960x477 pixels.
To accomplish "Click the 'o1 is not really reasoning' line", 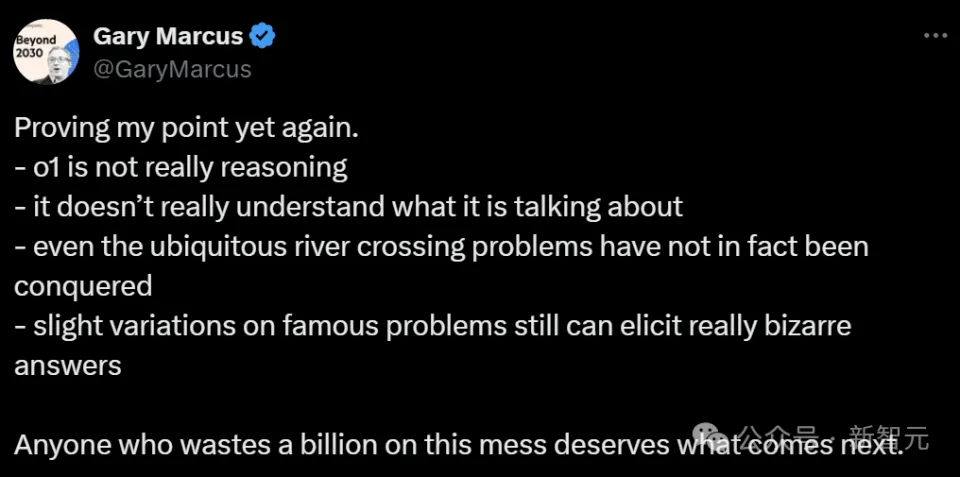I will tap(181, 167).
